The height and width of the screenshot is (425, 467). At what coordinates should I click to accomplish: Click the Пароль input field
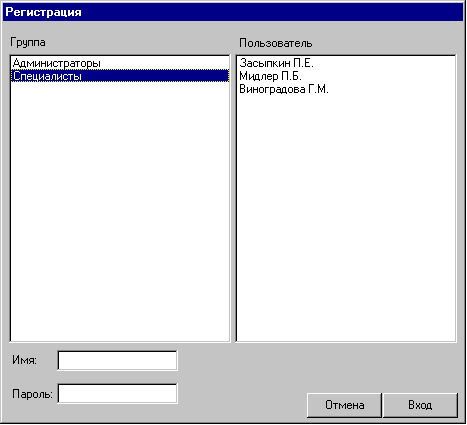point(117,394)
